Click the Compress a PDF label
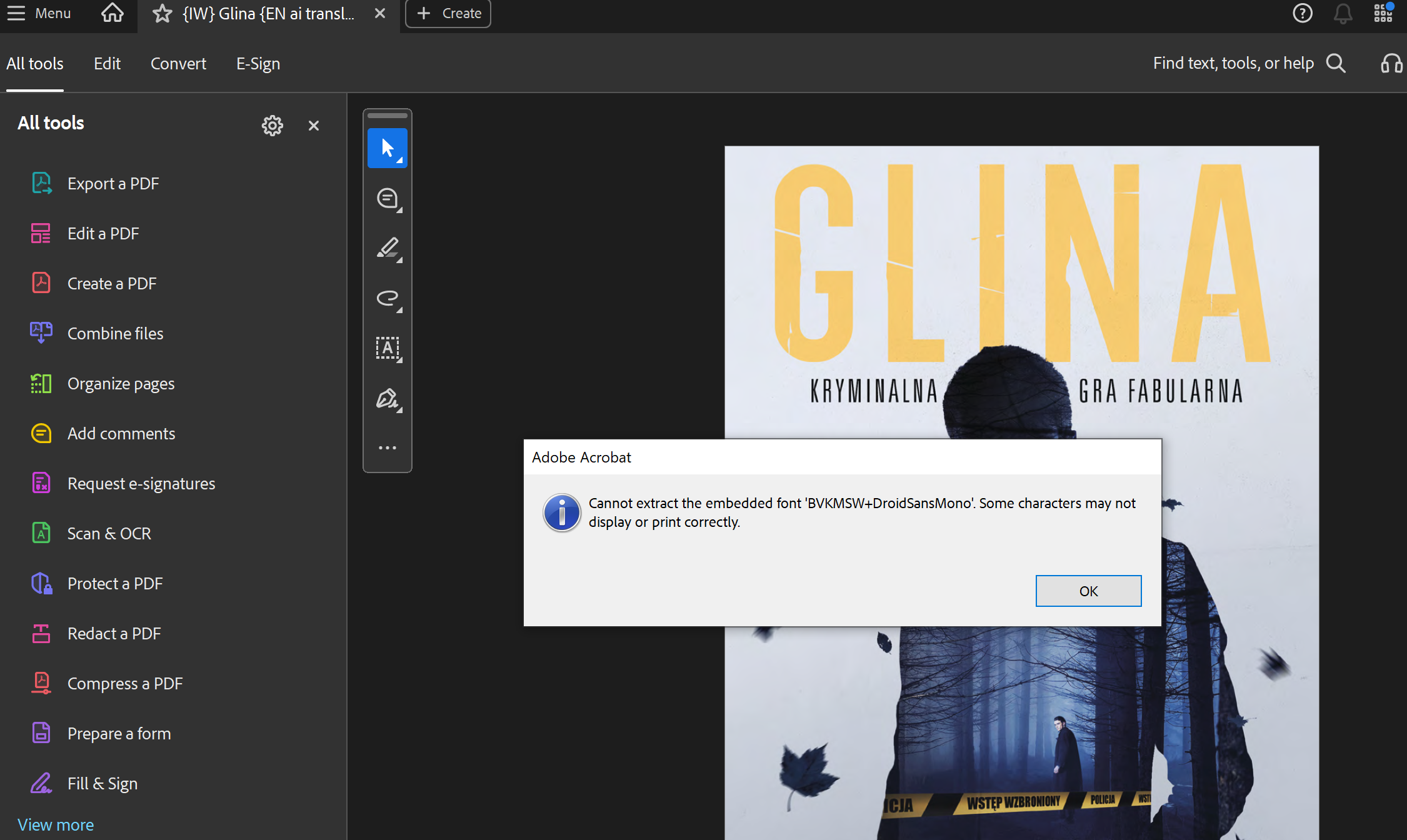Image resolution: width=1407 pixels, height=840 pixels. pyautogui.click(x=125, y=683)
